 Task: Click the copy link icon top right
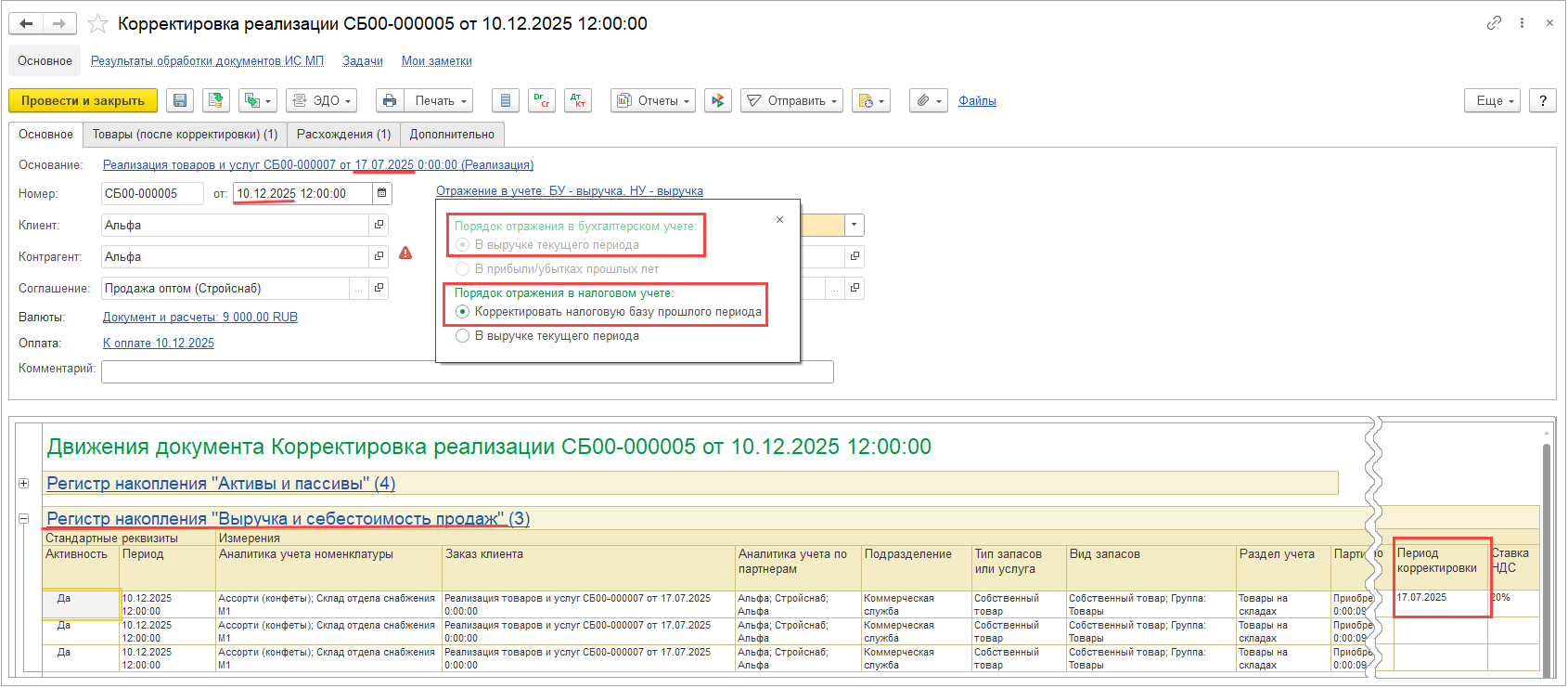1494,23
